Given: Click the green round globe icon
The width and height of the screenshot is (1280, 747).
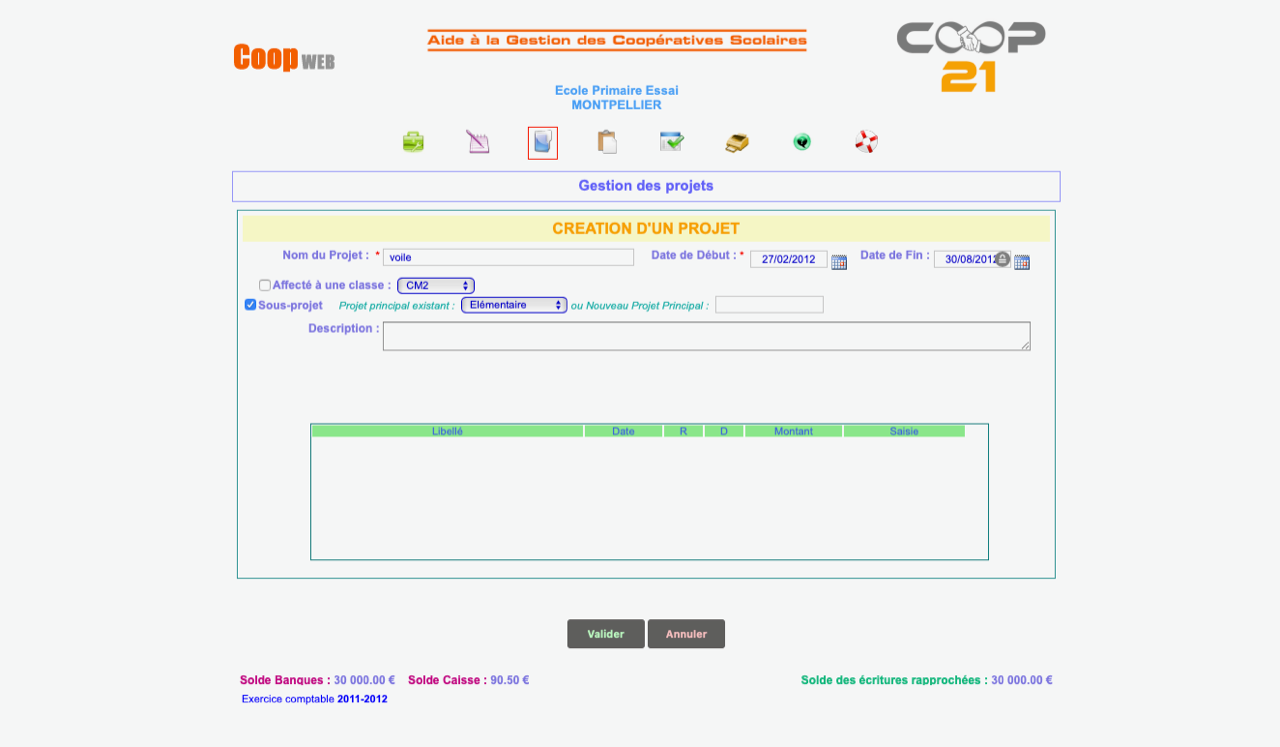Looking at the screenshot, I should click(x=802, y=142).
